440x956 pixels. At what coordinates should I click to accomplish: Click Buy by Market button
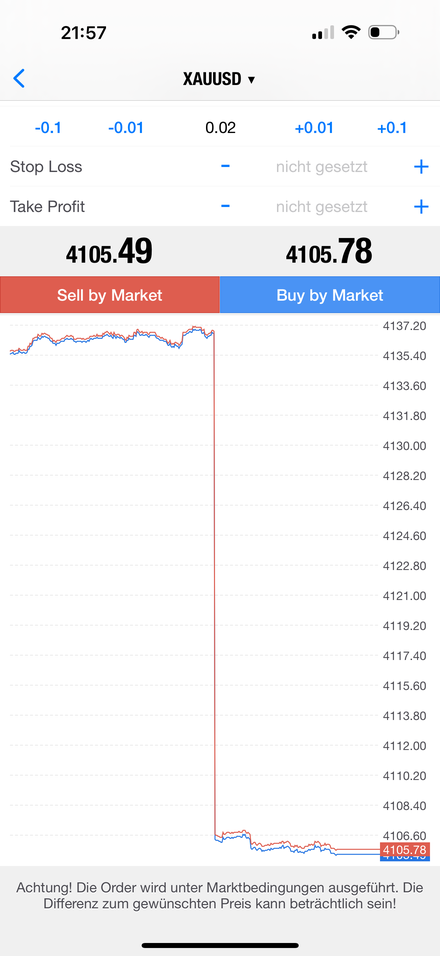pos(330,295)
